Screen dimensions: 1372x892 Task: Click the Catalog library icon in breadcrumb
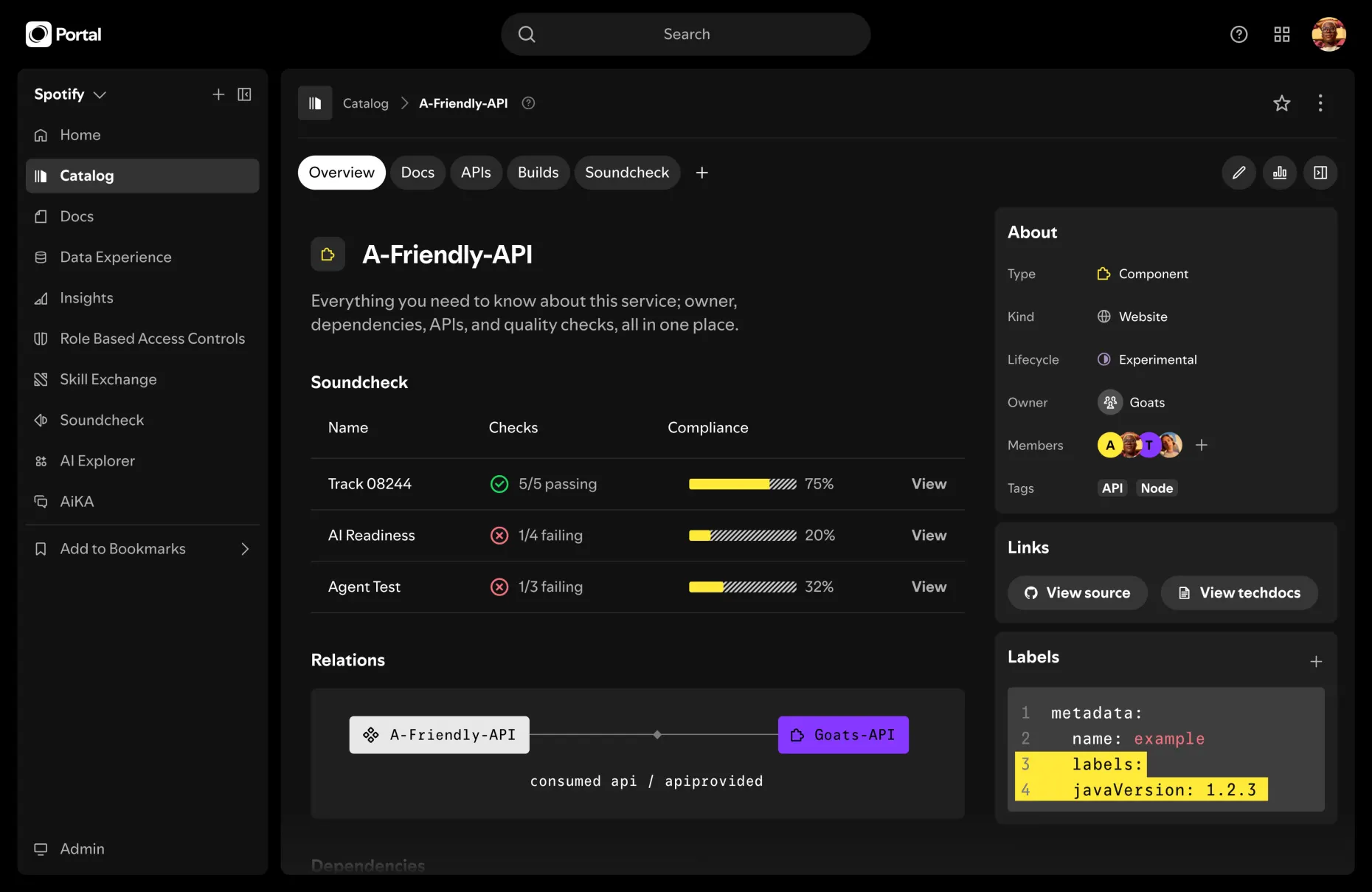(x=315, y=103)
